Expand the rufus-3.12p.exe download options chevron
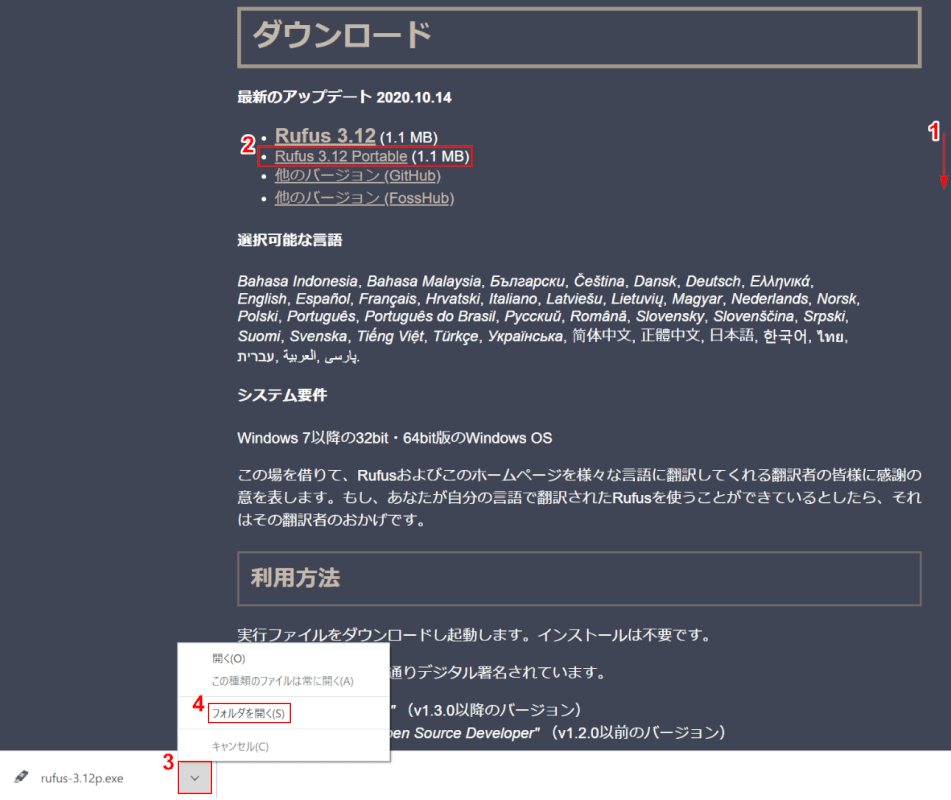The image size is (951, 800). [195, 778]
